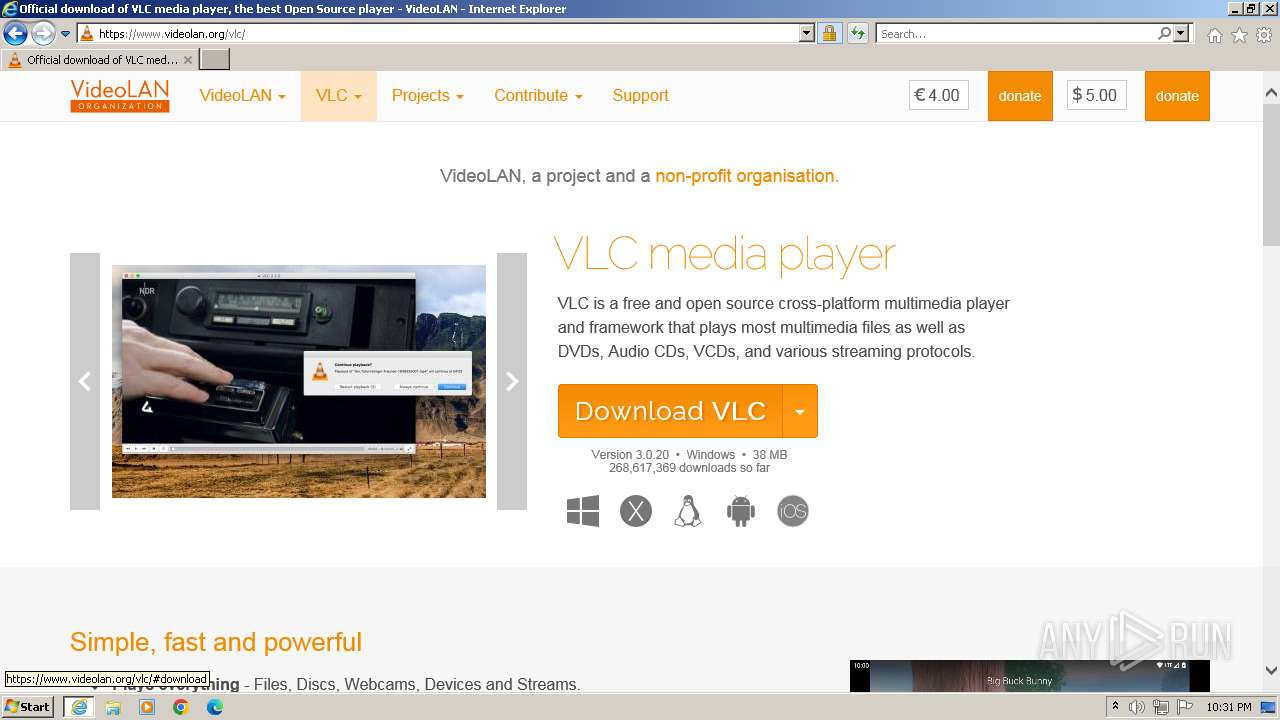1280x720 pixels.
Task: Open recent pages dropdown arrow
Action: coord(65,34)
